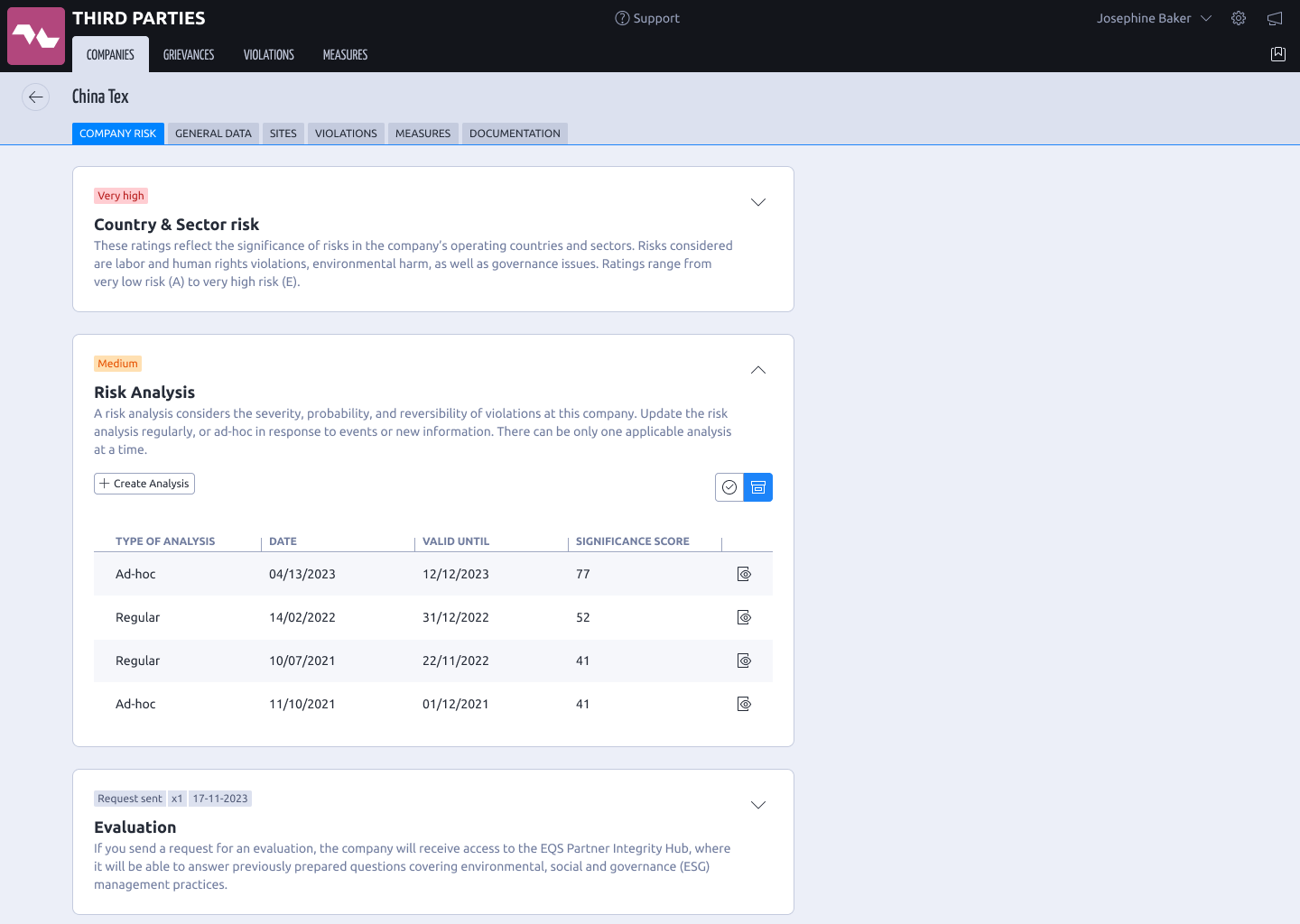The width and height of the screenshot is (1300, 924).
Task: Click the Country & Sector risk heading
Action: (177, 225)
